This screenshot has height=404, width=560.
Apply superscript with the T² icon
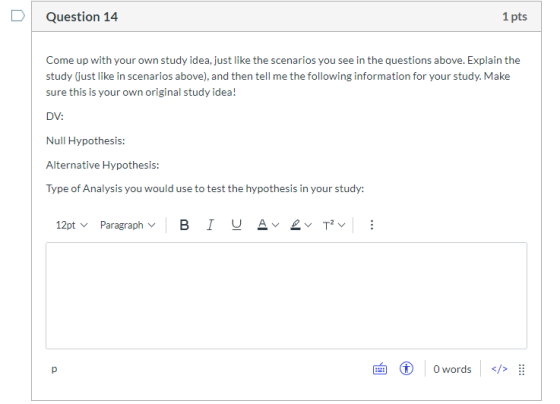coord(329,225)
